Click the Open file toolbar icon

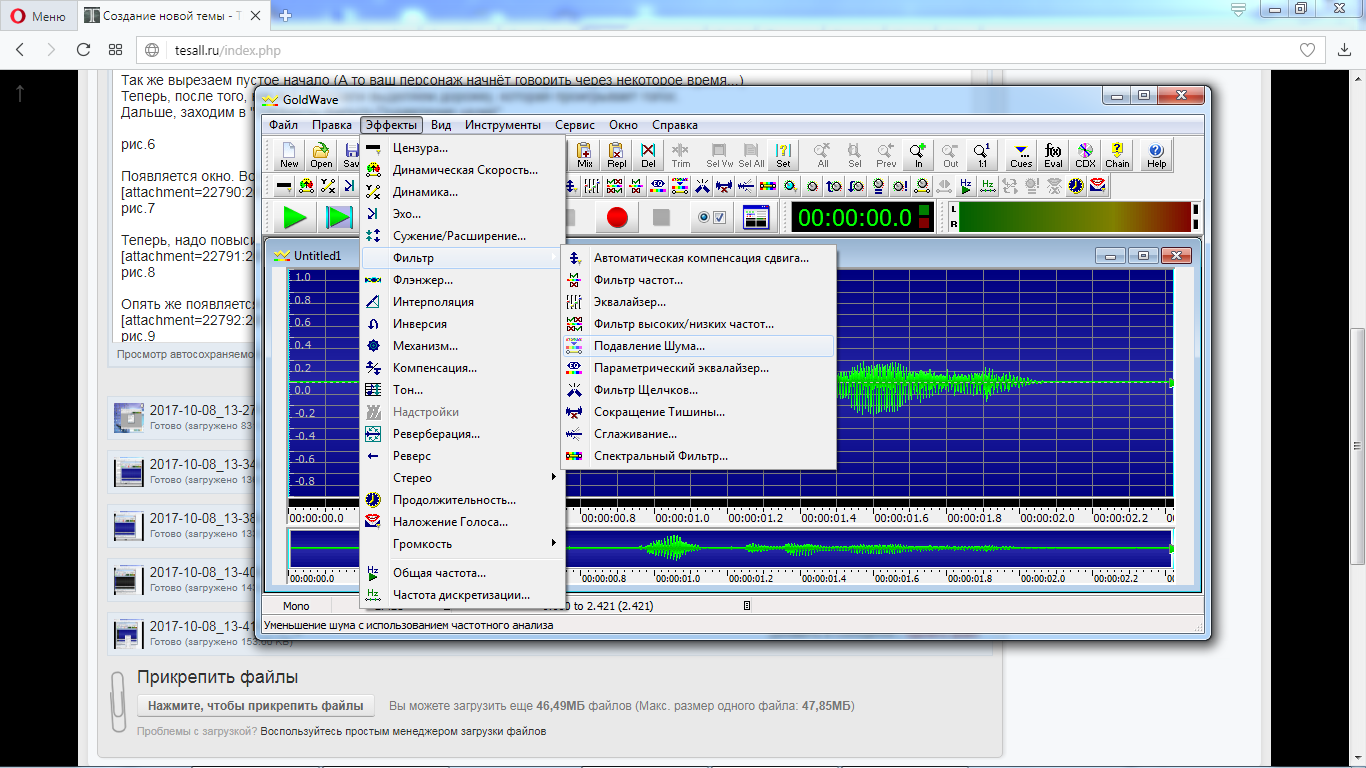click(x=321, y=155)
